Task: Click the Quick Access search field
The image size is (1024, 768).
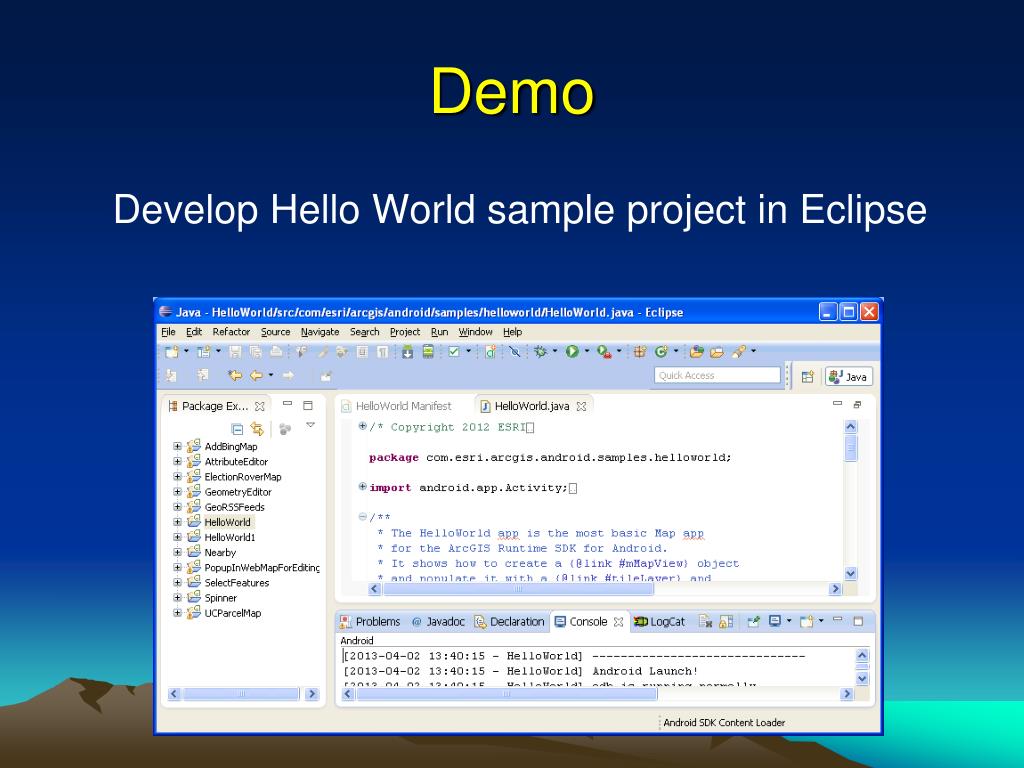Action: click(x=717, y=376)
